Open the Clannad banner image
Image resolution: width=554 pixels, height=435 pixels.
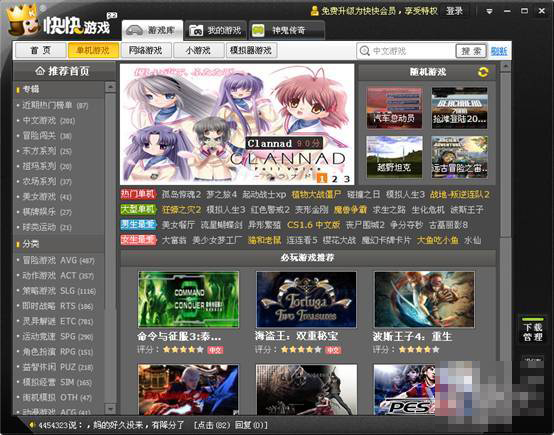[x=237, y=124]
